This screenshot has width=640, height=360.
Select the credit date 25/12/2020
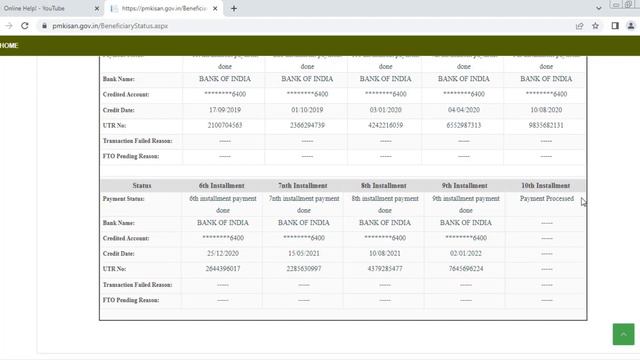pyautogui.click(x=223, y=253)
